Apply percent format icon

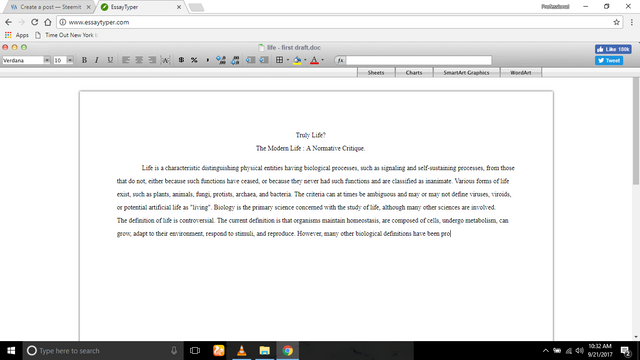coord(194,60)
